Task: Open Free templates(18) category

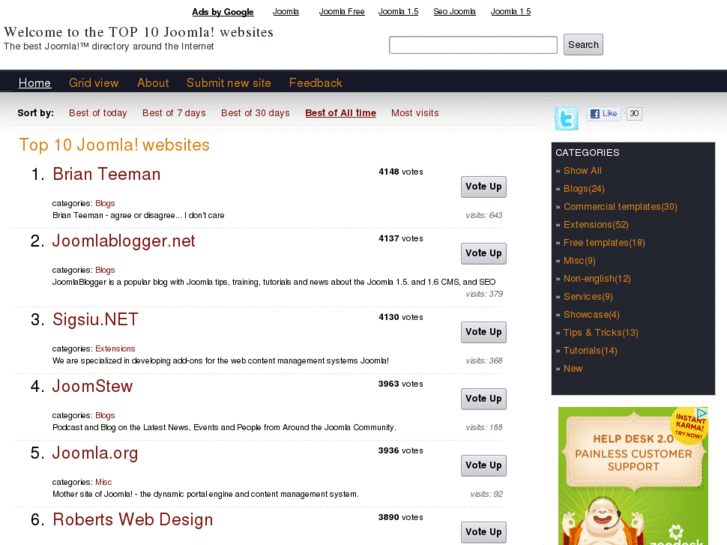Action: coord(604,243)
